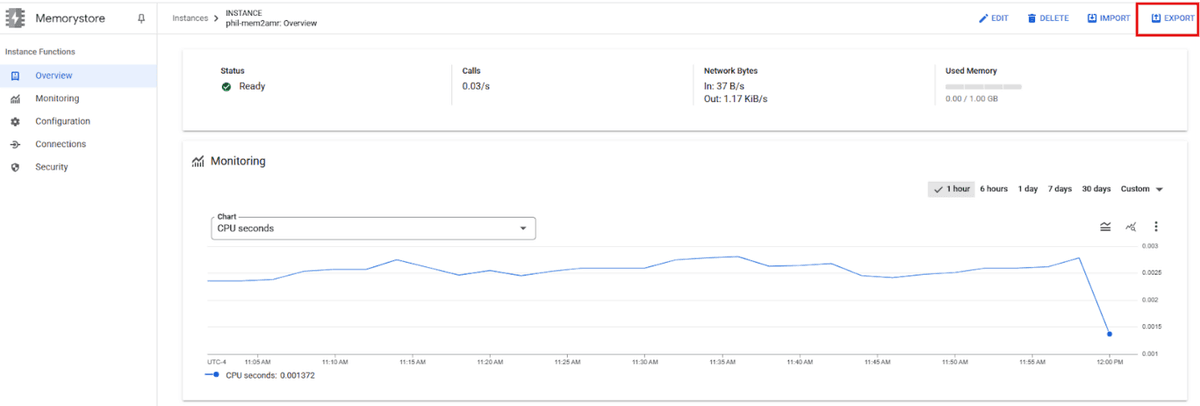Click the chart legend toggle icon
The image size is (1200, 406).
(x=1105, y=227)
